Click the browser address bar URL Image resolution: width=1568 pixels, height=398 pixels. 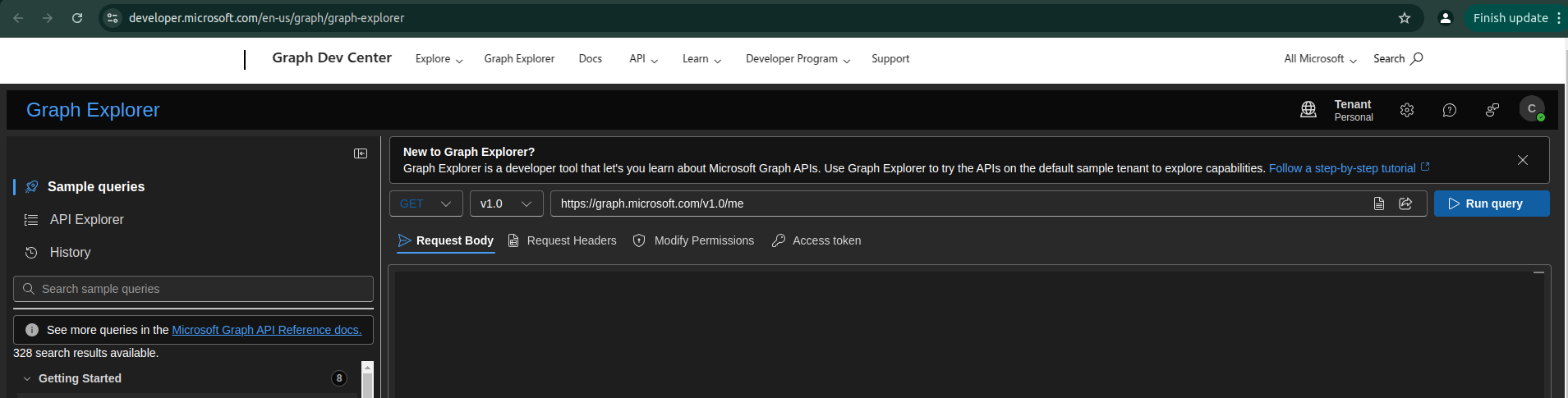coord(266,18)
